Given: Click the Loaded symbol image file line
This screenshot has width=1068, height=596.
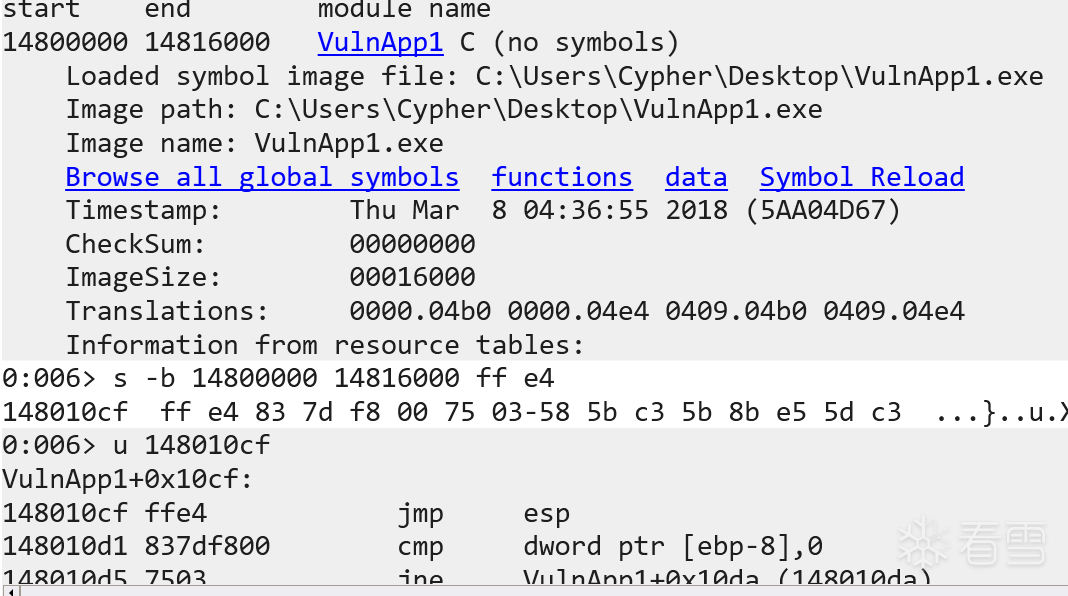Looking at the screenshot, I should (x=554, y=77).
